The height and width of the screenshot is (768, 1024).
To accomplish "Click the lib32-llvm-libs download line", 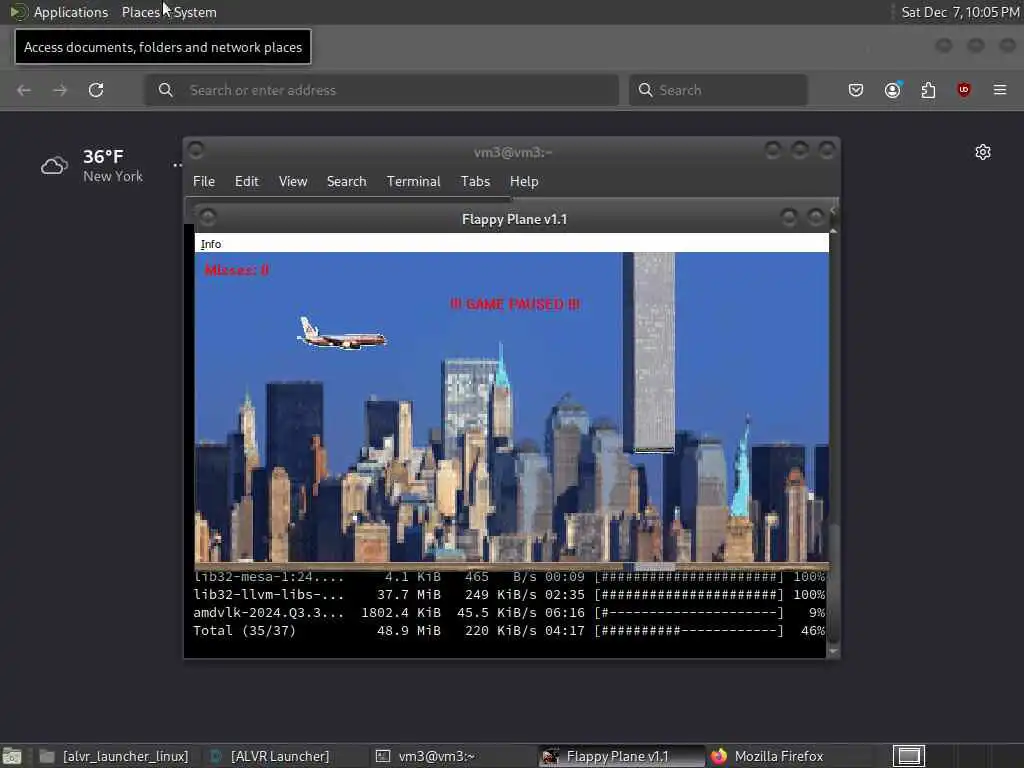I will coord(509,595).
